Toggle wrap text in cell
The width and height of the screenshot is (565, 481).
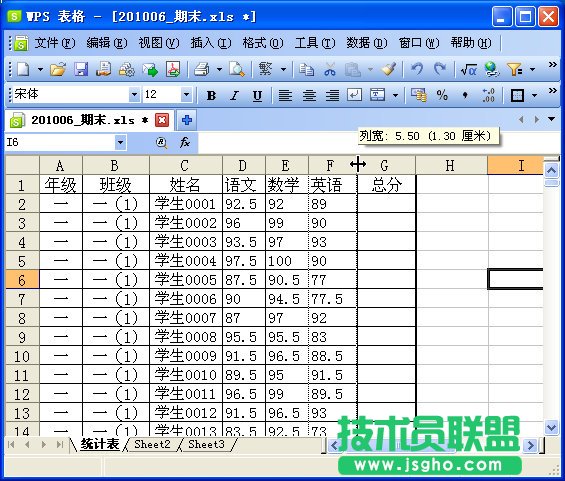point(355,95)
